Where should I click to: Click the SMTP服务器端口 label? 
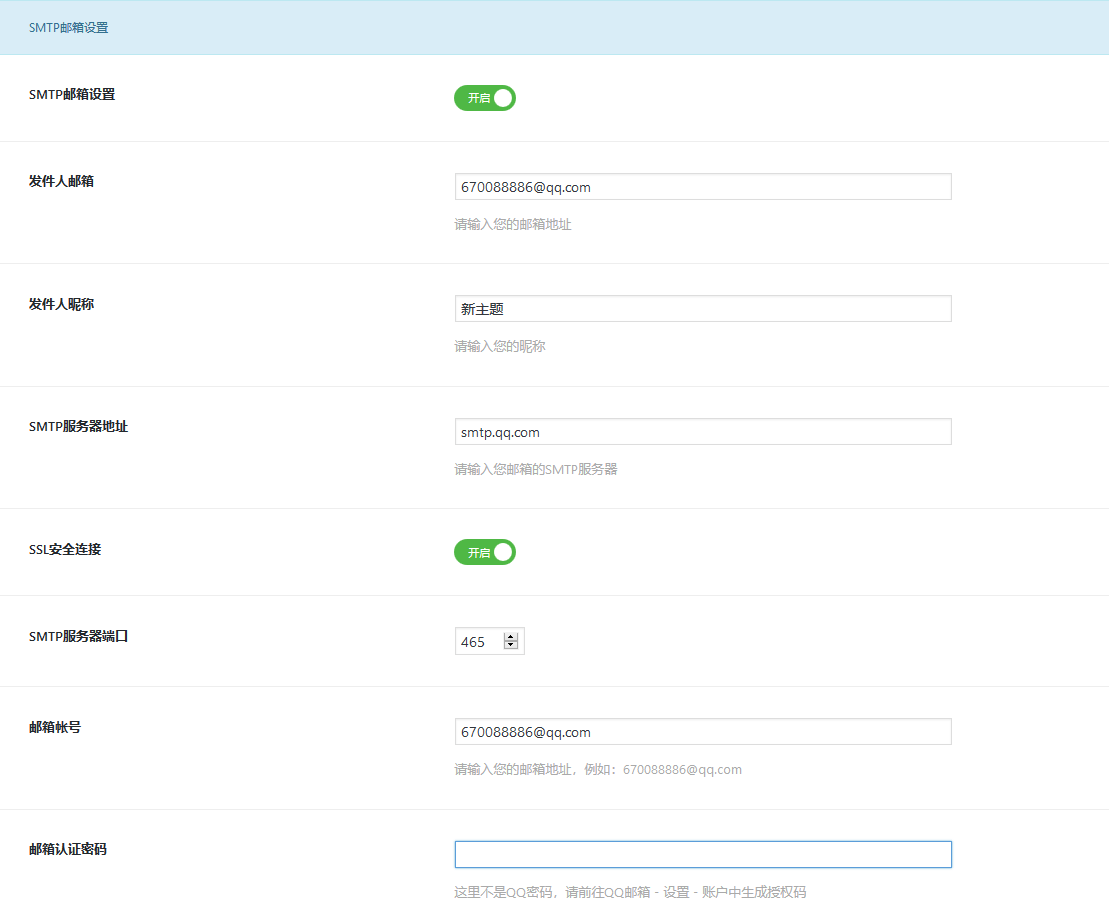click(x=78, y=636)
